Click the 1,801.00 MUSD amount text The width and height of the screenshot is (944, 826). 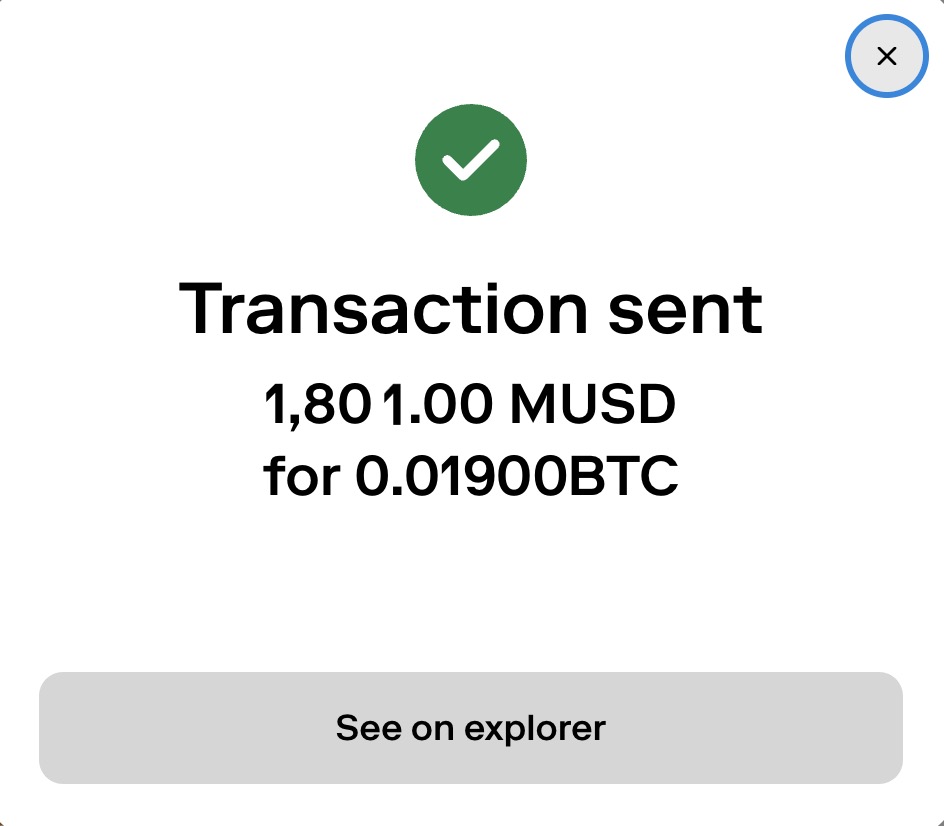coord(471,407)
